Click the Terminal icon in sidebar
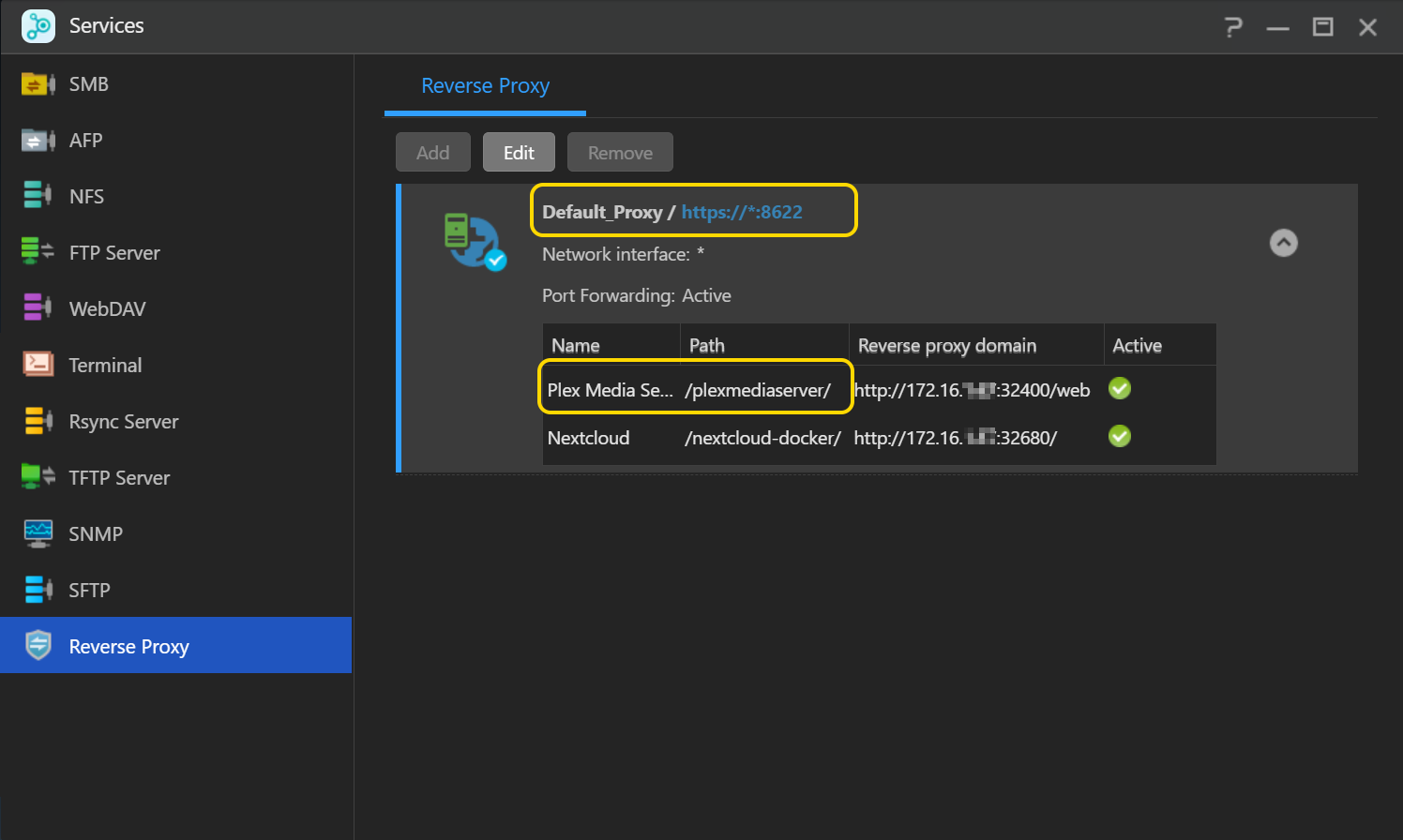1403x840 pixels. pyautogui.click(x=38, y=364)
